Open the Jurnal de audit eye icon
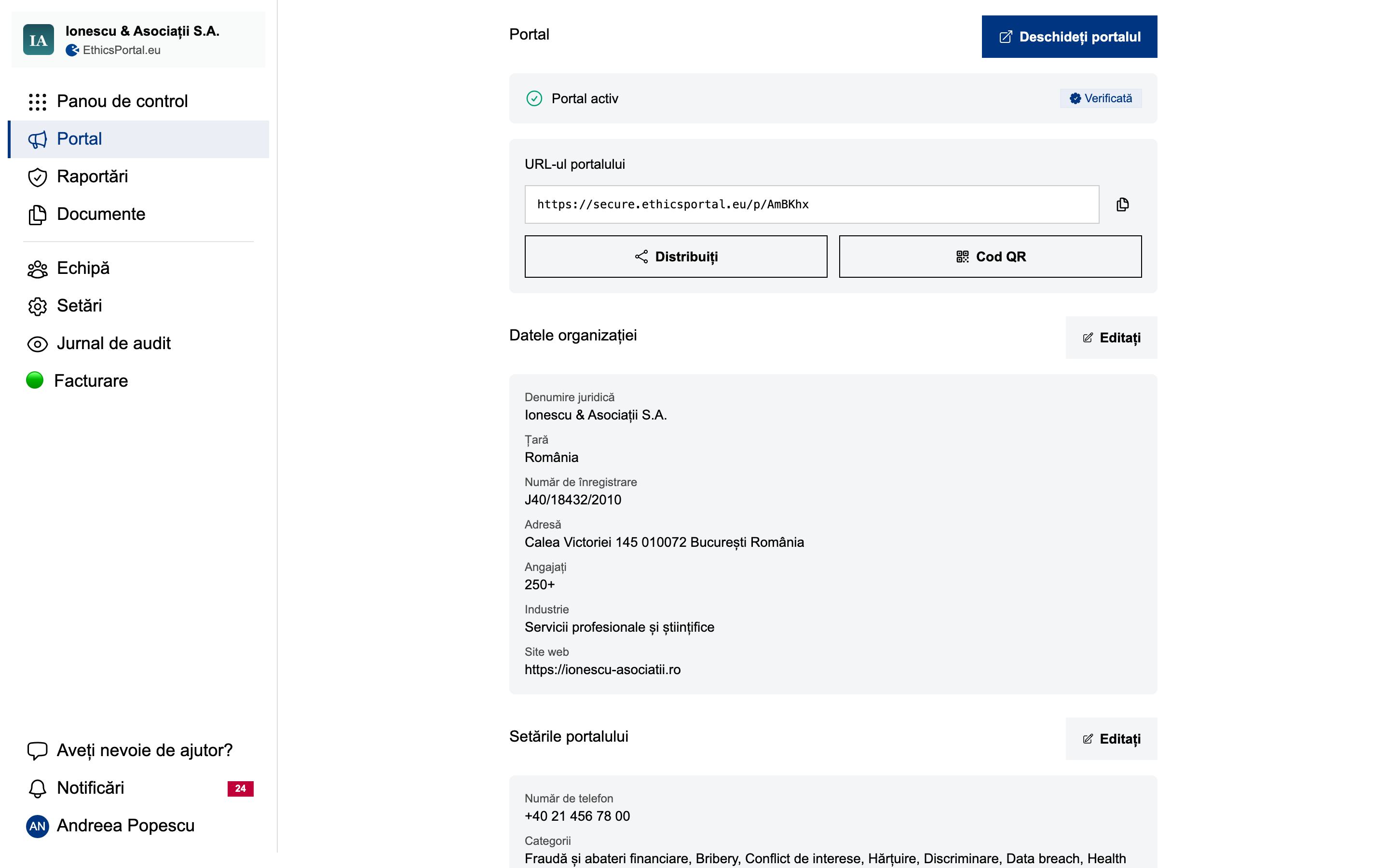 pyautogui.click(x=37, y=343)
